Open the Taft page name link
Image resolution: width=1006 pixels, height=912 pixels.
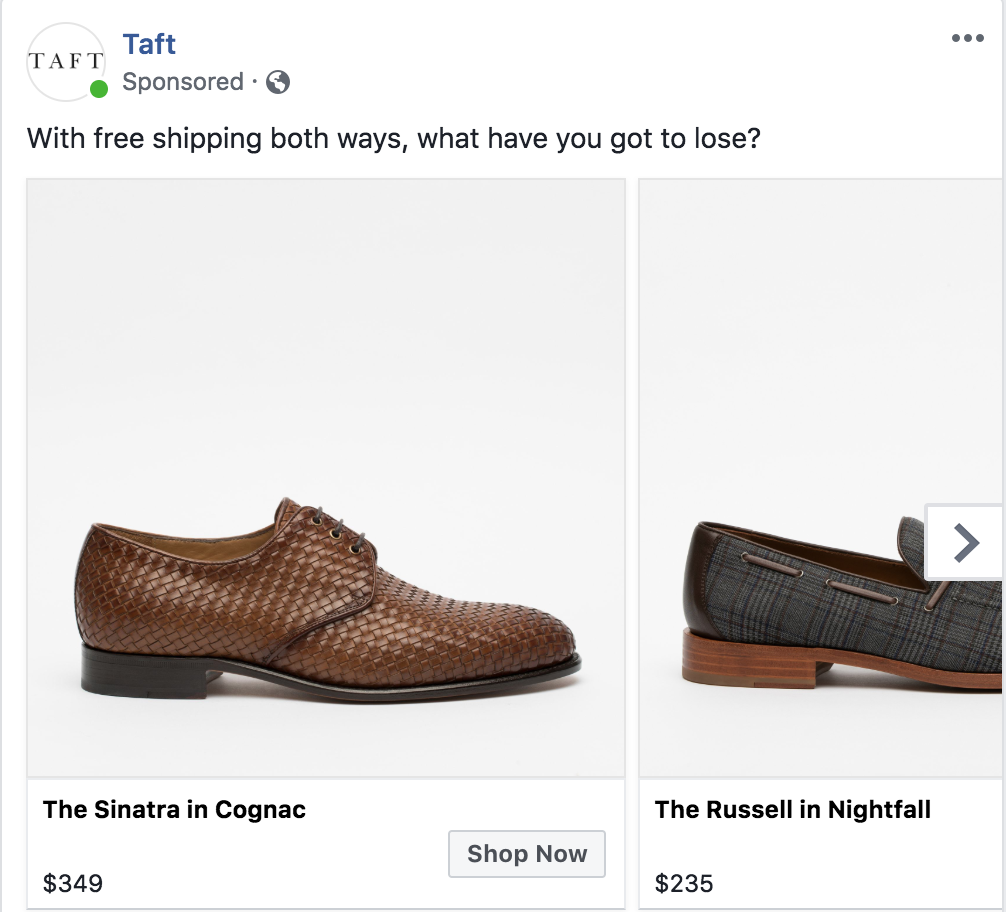[149, 44]
